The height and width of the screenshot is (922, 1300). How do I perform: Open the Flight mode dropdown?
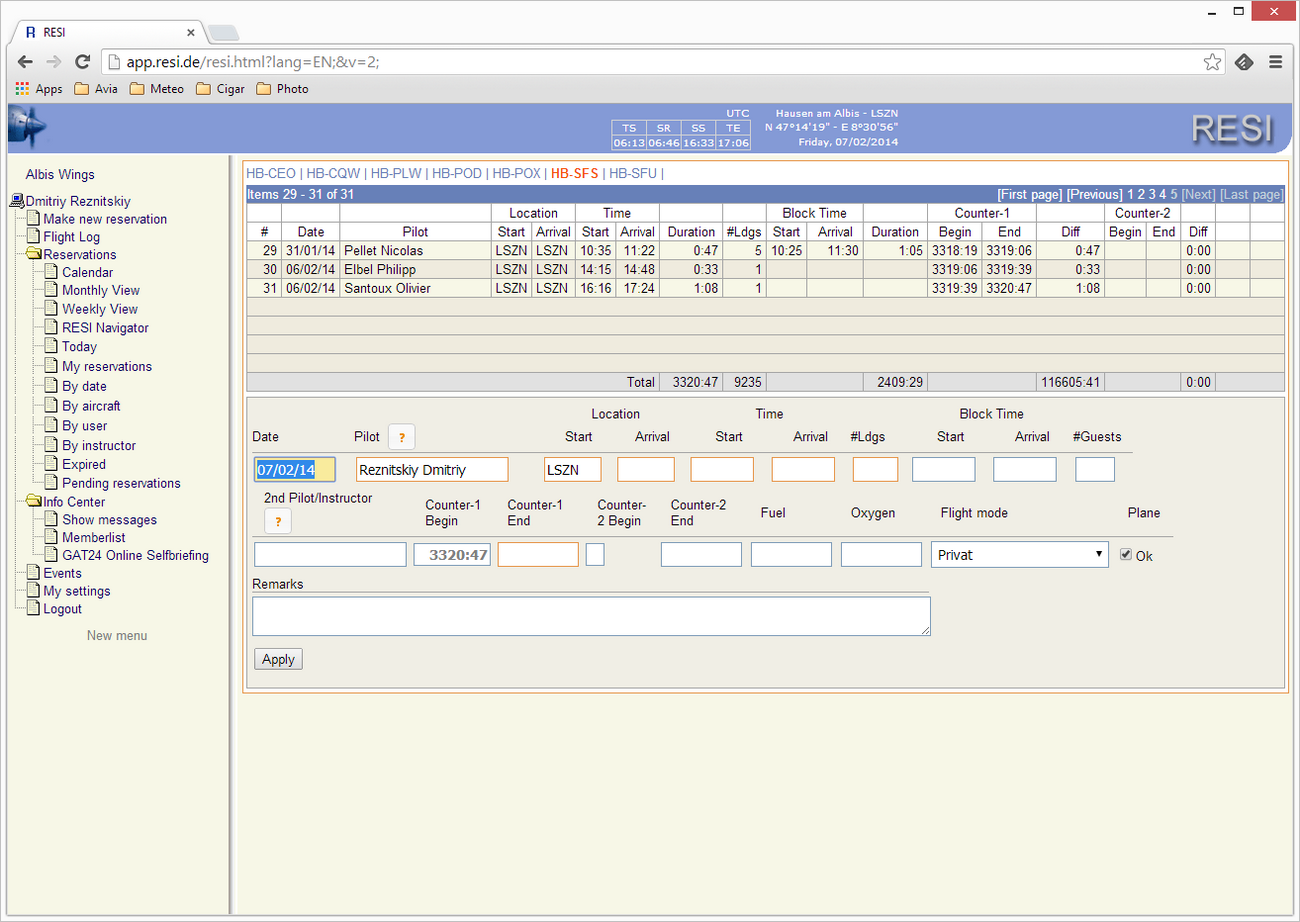click(x=1019, y=555)
